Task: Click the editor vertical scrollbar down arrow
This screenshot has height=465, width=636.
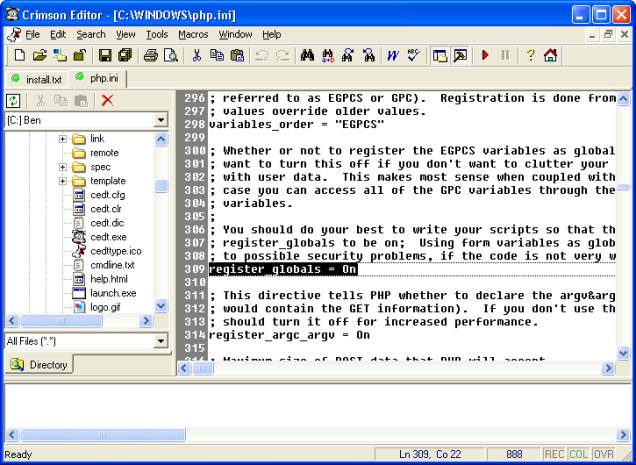Action: pyautogui.click(x=623, y=353)
